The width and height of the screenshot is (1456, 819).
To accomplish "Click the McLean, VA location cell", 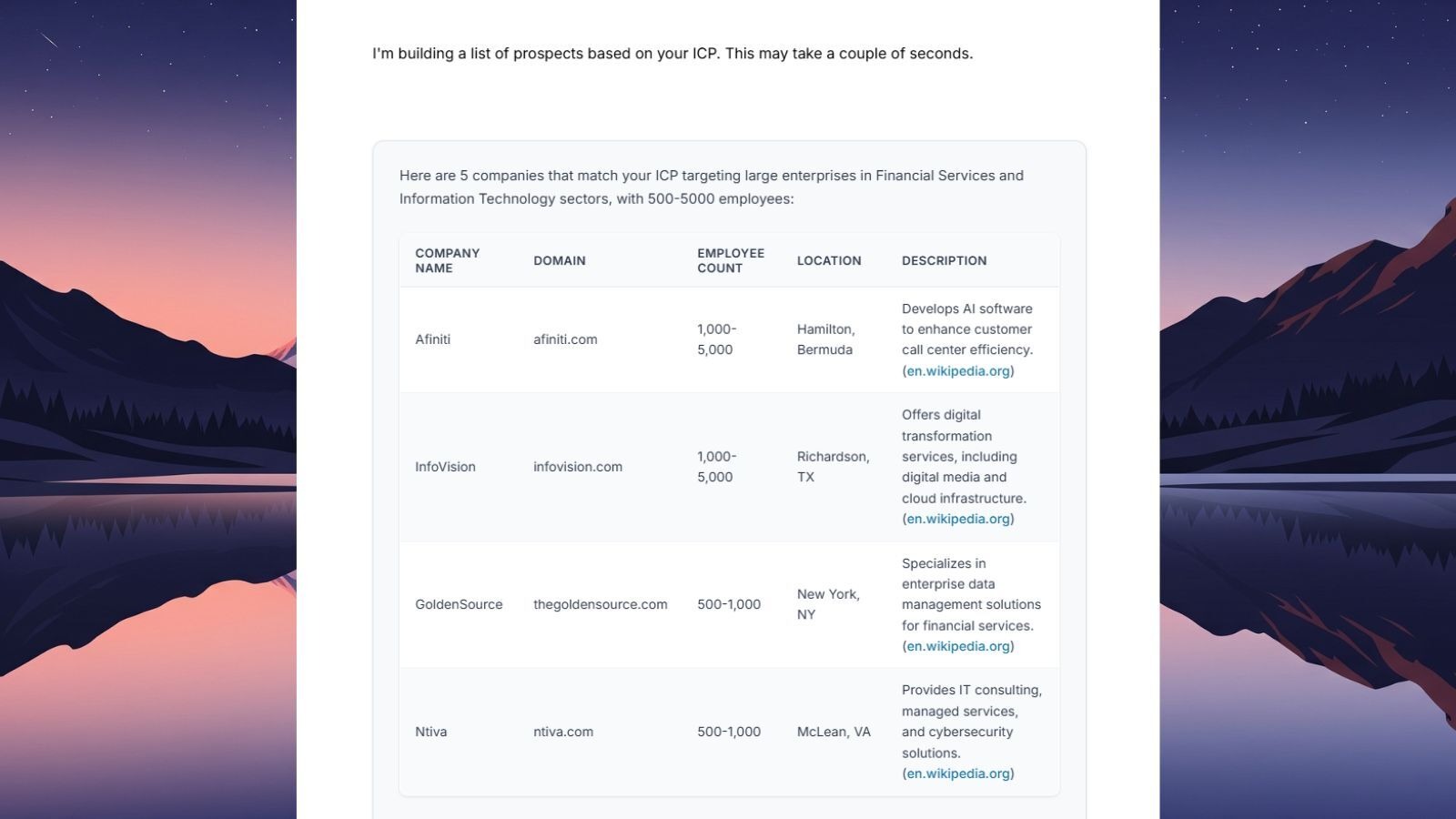I will pyautogui.click(x=834, y=732).
